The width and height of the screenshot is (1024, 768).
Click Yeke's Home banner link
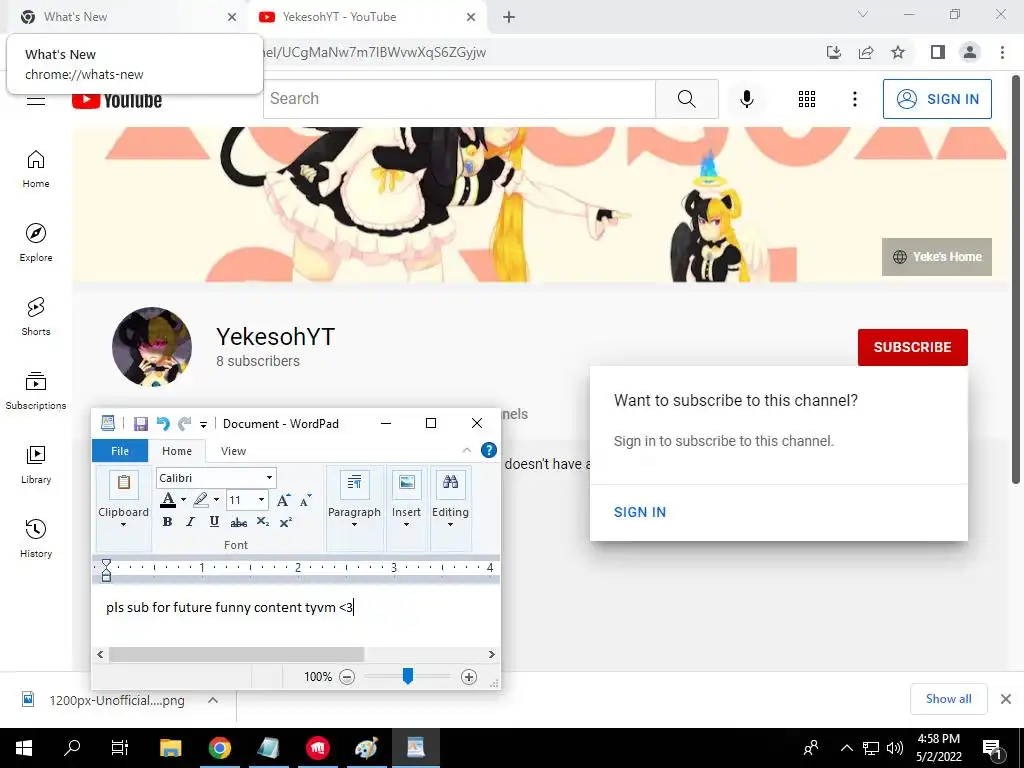coord(936,257)
